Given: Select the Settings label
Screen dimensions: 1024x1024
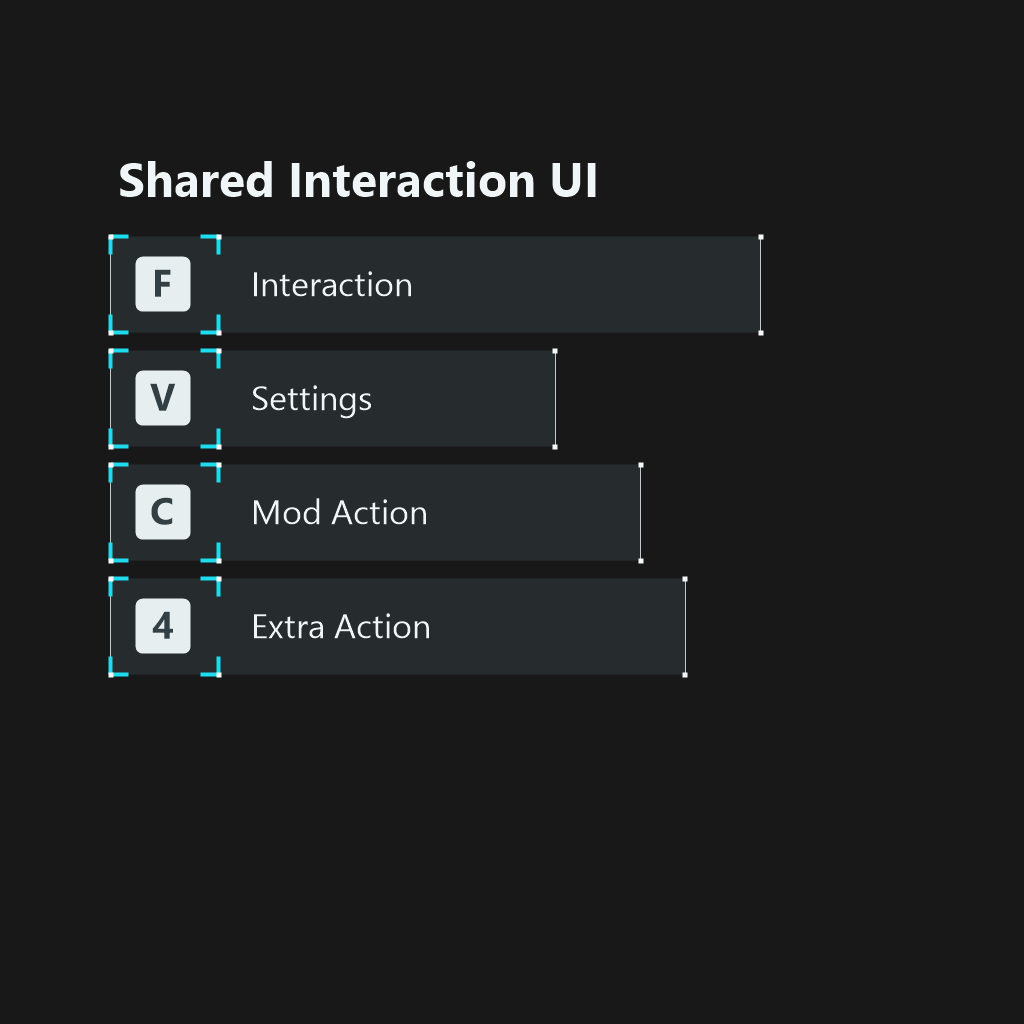Looking at the screenshot, I should click(312, 400).
